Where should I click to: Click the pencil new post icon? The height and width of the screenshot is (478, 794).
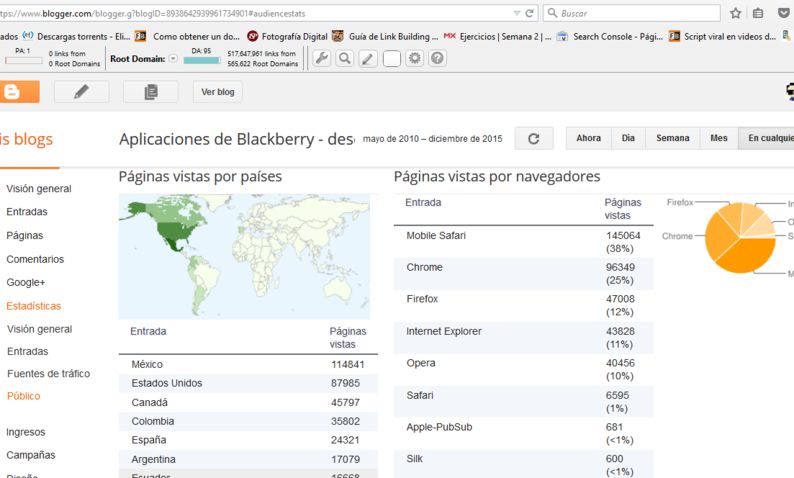point(82,92)
